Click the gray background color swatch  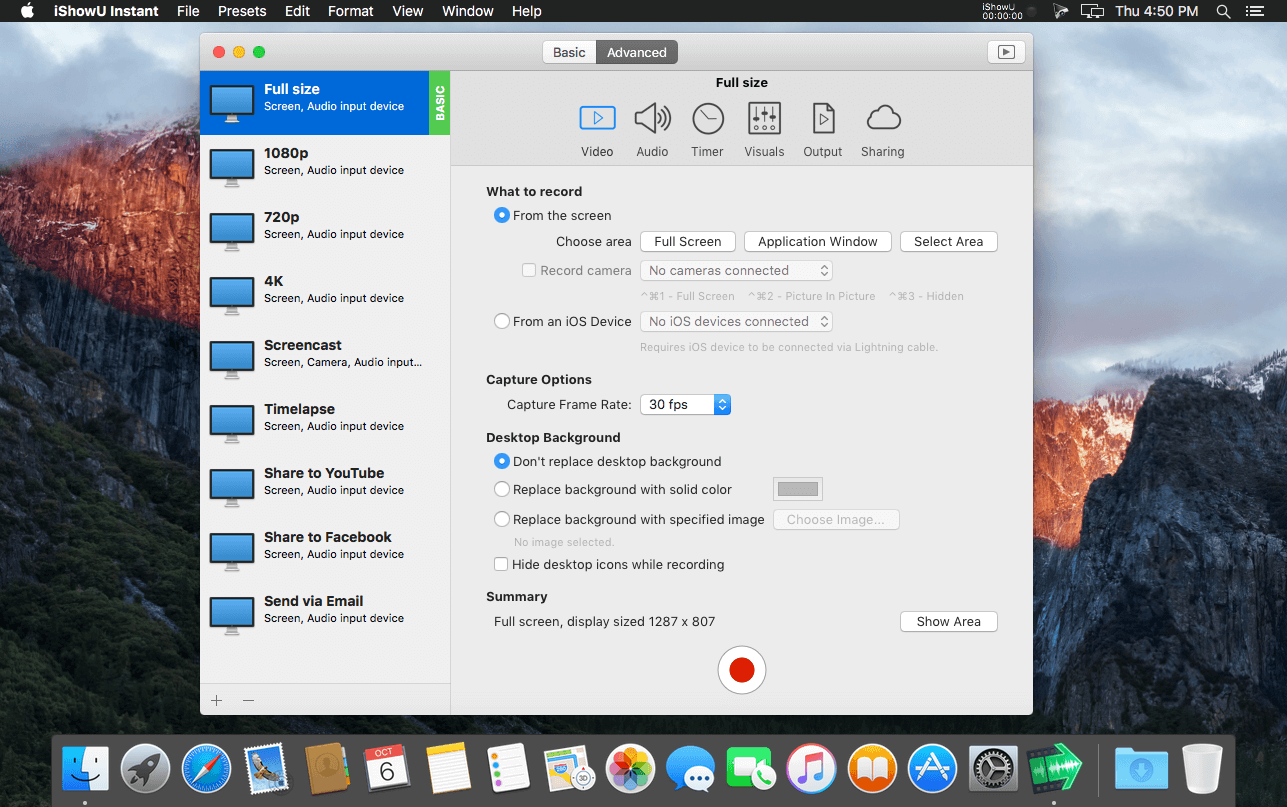pyautogui.click(x=797, y=489)
